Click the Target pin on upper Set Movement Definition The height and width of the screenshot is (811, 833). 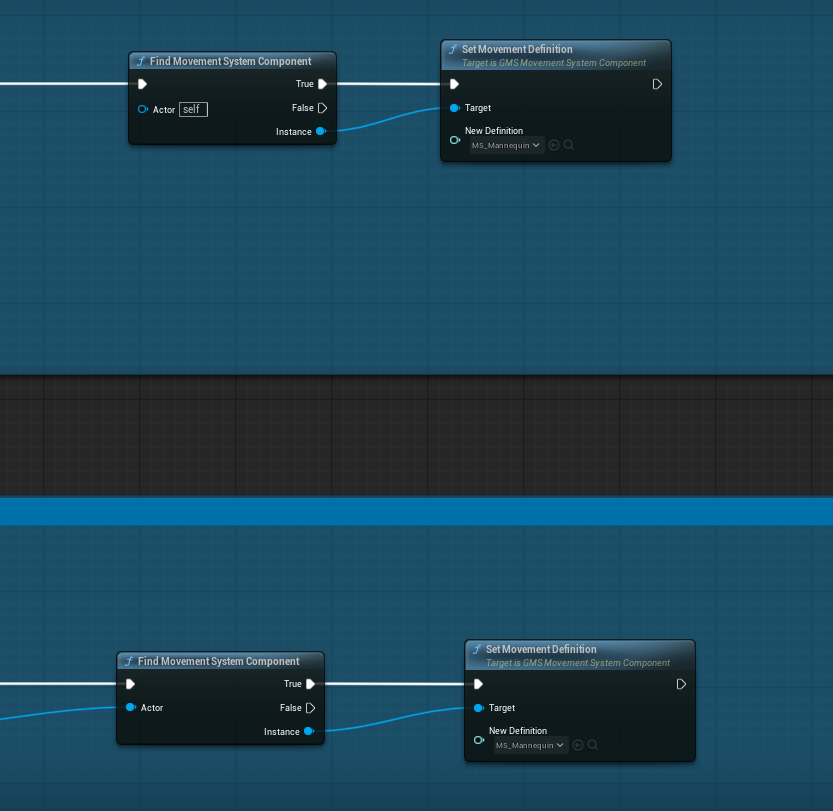(x=455, y=108)
